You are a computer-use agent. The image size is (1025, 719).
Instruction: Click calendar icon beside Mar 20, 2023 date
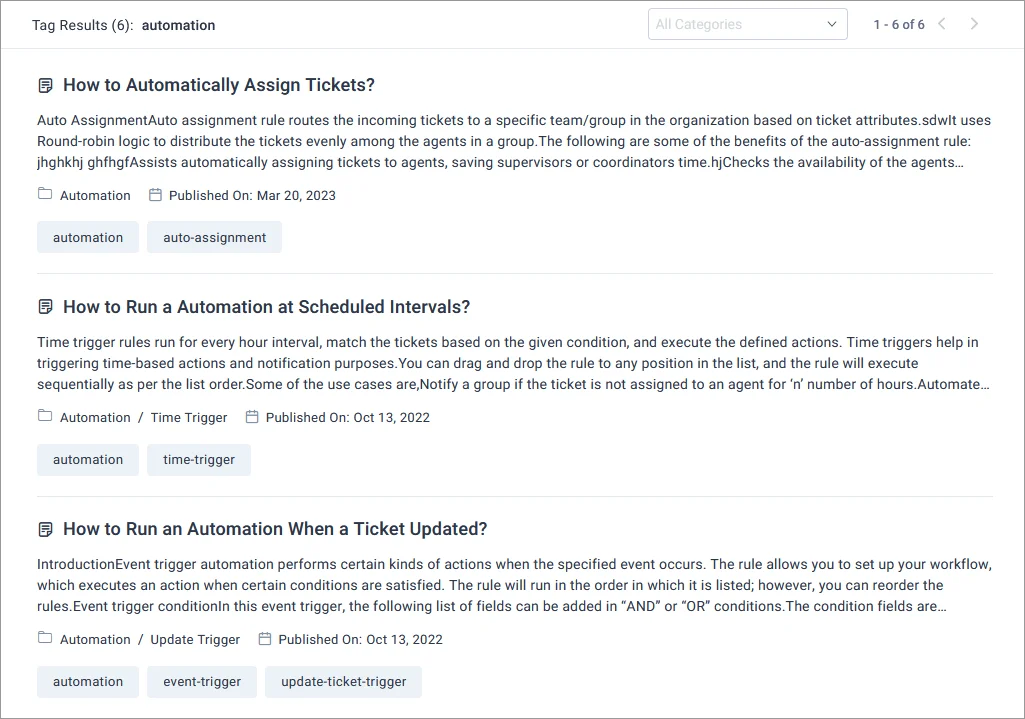click(155, 195)
